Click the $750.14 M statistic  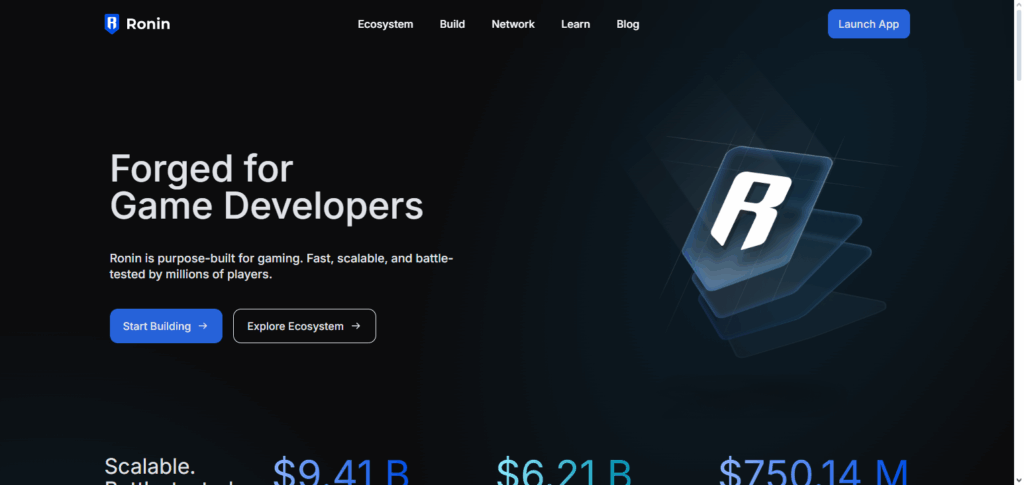tap(814, 471)
